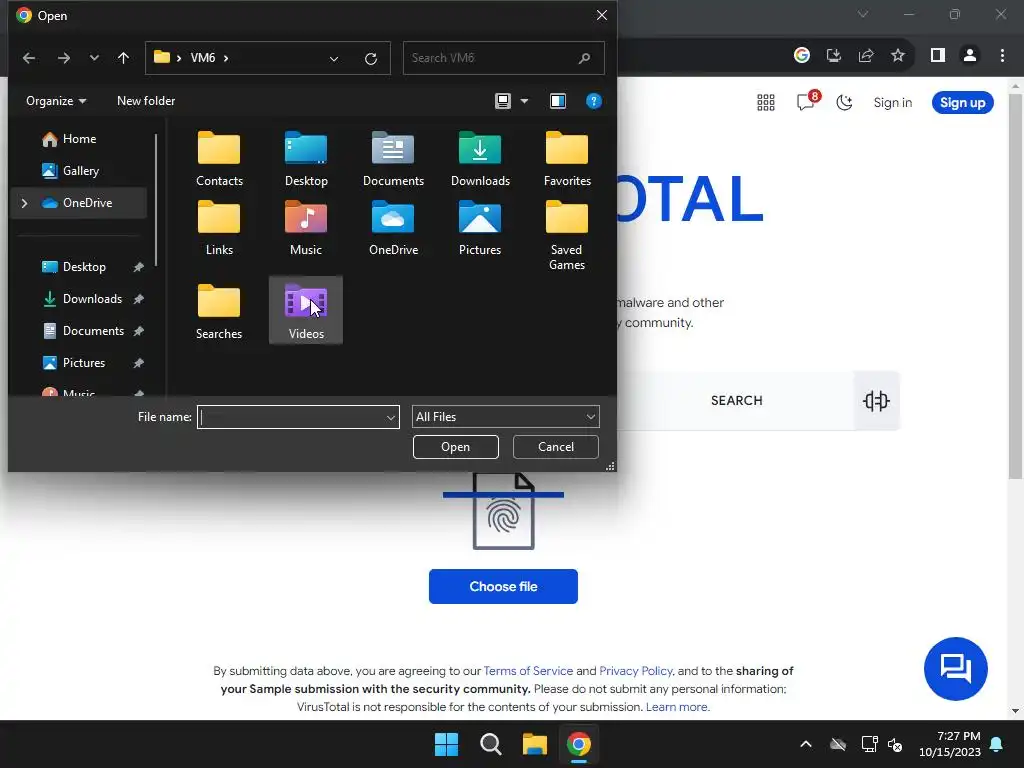Share this page from Chrome toolbar
This screenshot has width=1024, height=768.
click(866, 56)
